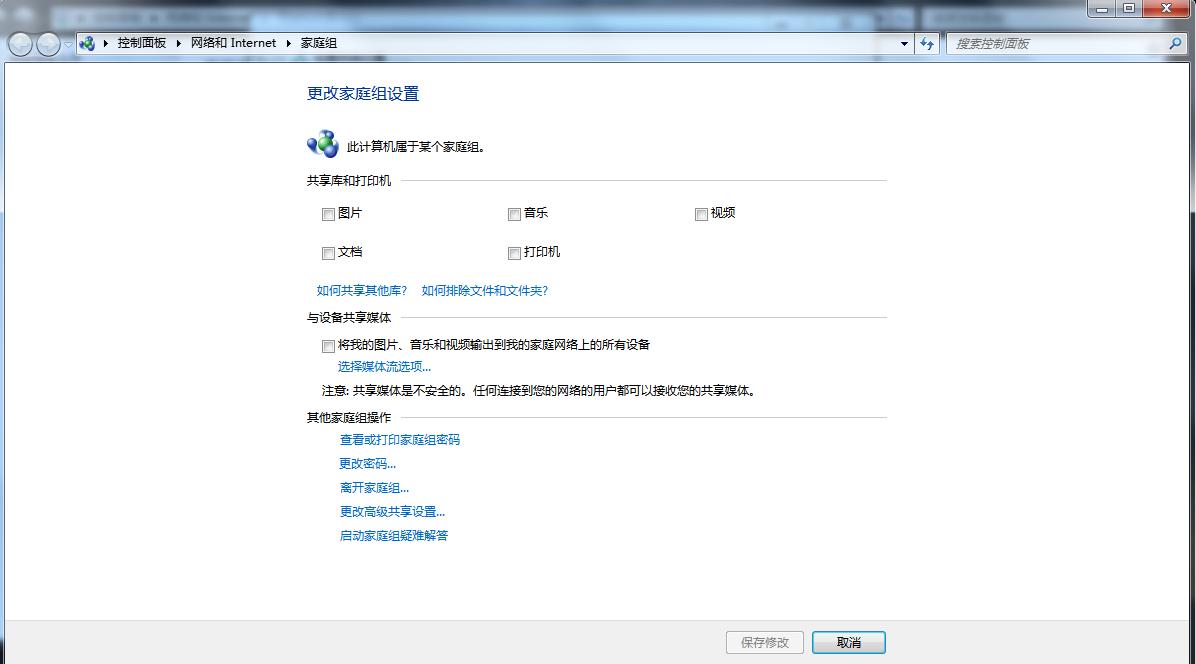Open 网络和Internet from the breadcrumb

click(x=232, y=43)
